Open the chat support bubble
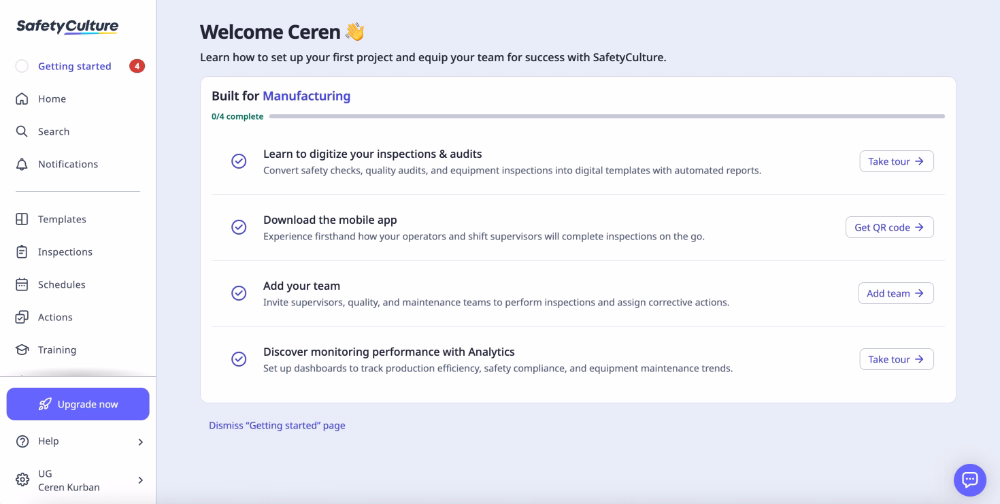The image size is (1000, 504). point(970,480)
